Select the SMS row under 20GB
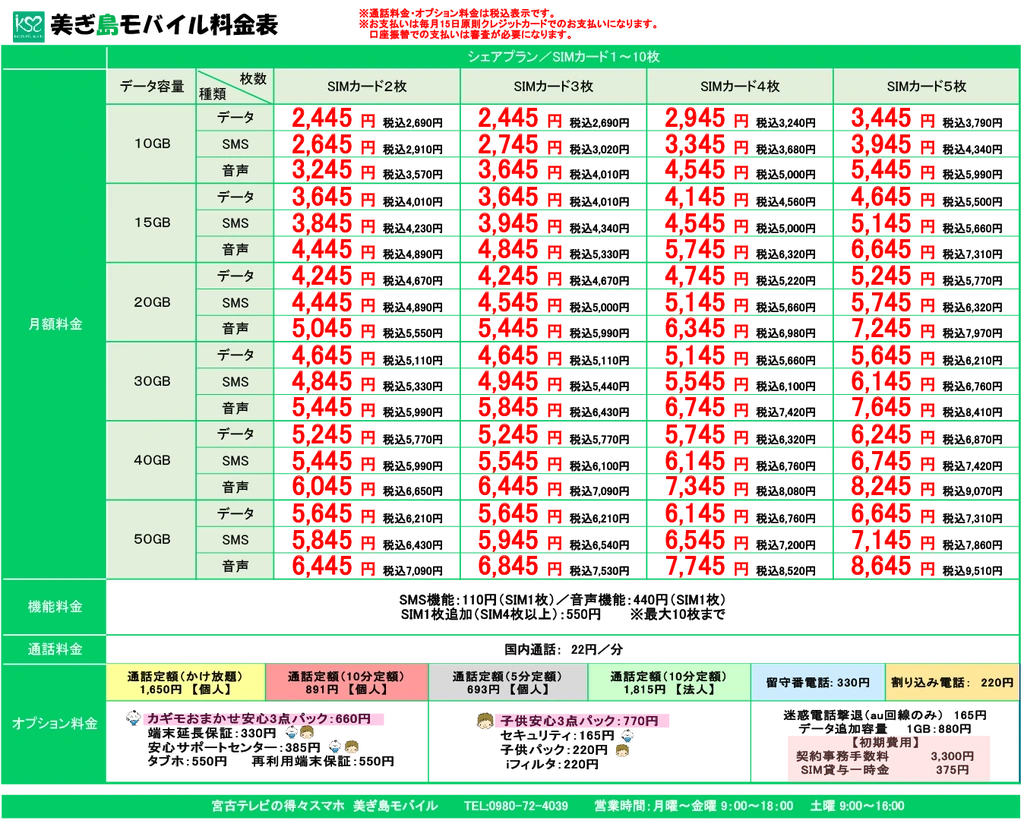This screenshot has height=830, width=1024. click(236, 302)
